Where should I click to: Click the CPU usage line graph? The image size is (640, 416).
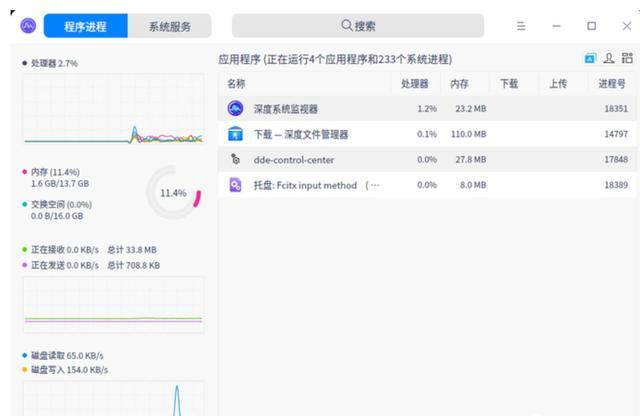tap(113, 109)
